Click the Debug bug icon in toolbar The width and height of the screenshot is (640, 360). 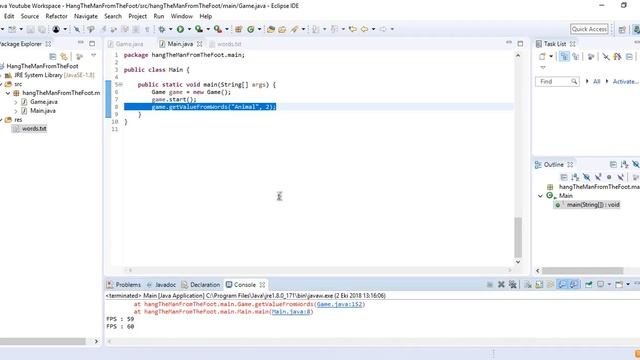[162, 29]
